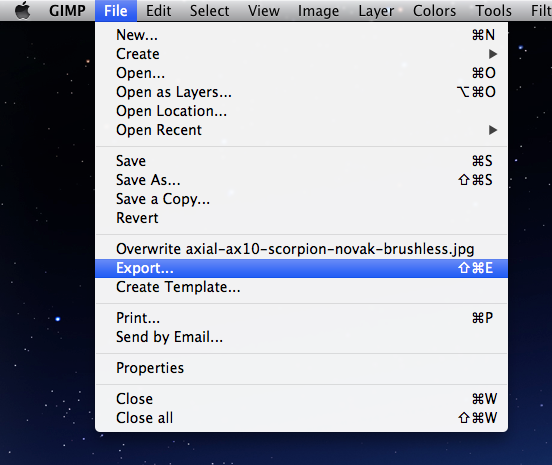Select Create Template... entry
Screen dimensions: 552x465
[x=301, y=287]
